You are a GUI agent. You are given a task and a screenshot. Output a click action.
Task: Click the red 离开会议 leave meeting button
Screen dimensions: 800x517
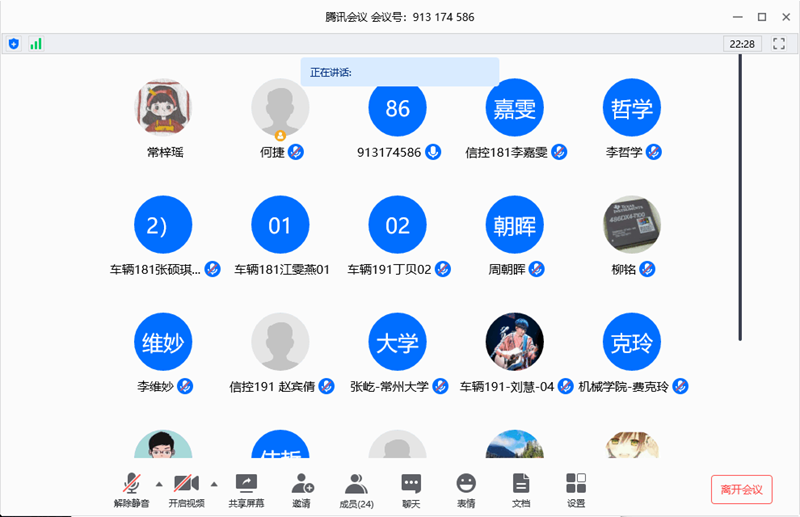741,489
